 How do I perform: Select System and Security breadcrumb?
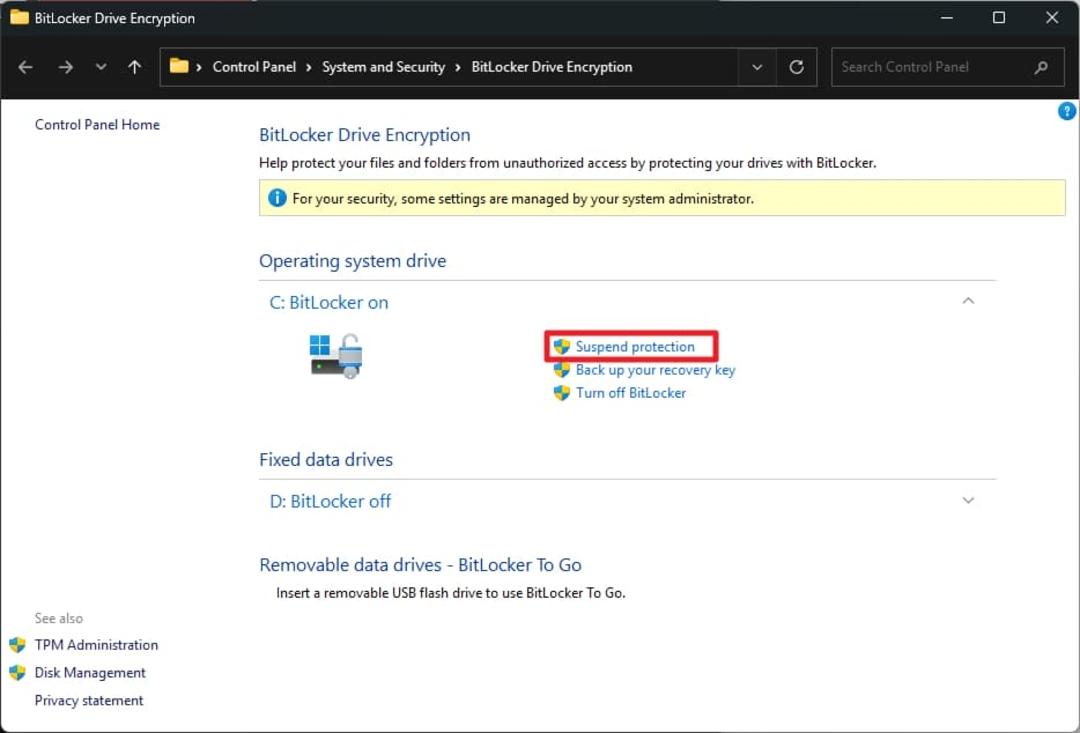click(x=384, y=67)
